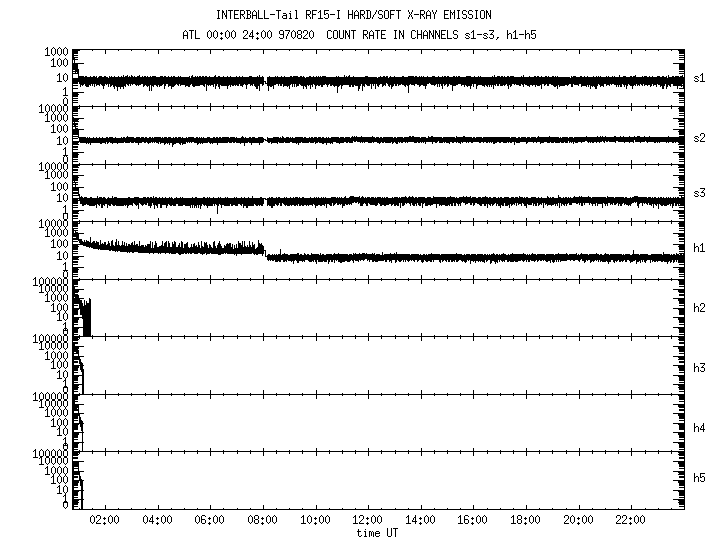The width and height of the screenshot is (720, 550).
Task: Select the 08:00 time axis tick label
Action: pyautogui.click(x=262, y=520)
